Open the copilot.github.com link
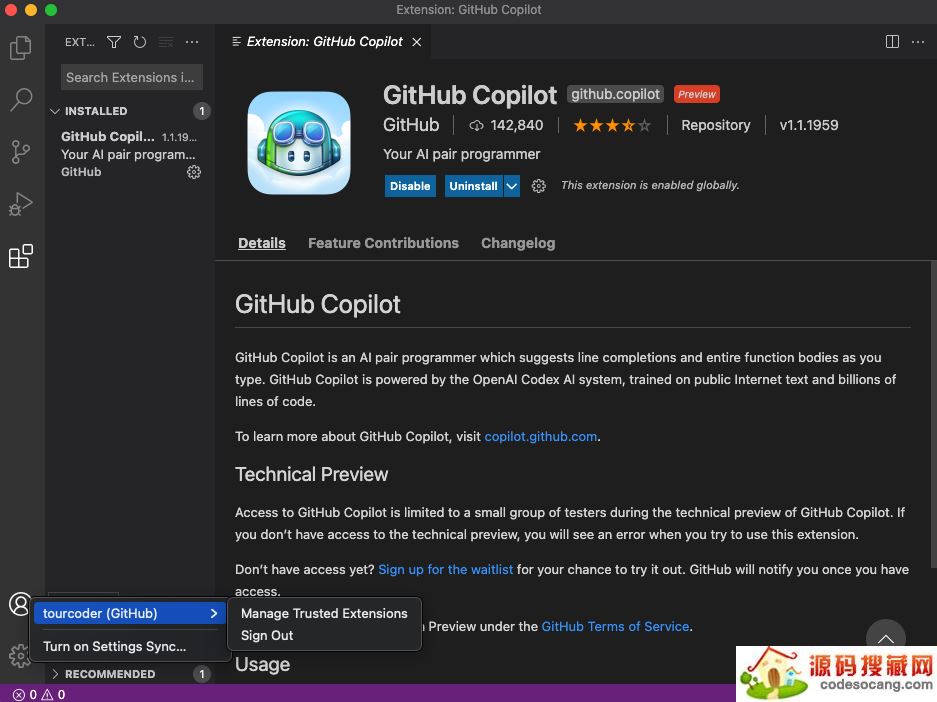 point(540,436)
